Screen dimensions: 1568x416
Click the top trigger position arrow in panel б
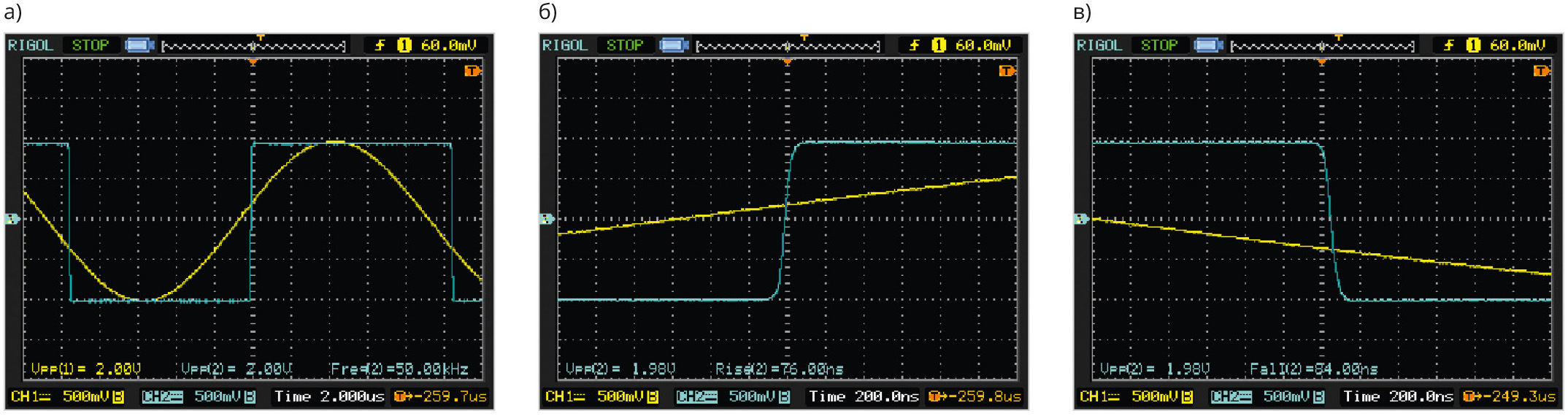[804, 36]
